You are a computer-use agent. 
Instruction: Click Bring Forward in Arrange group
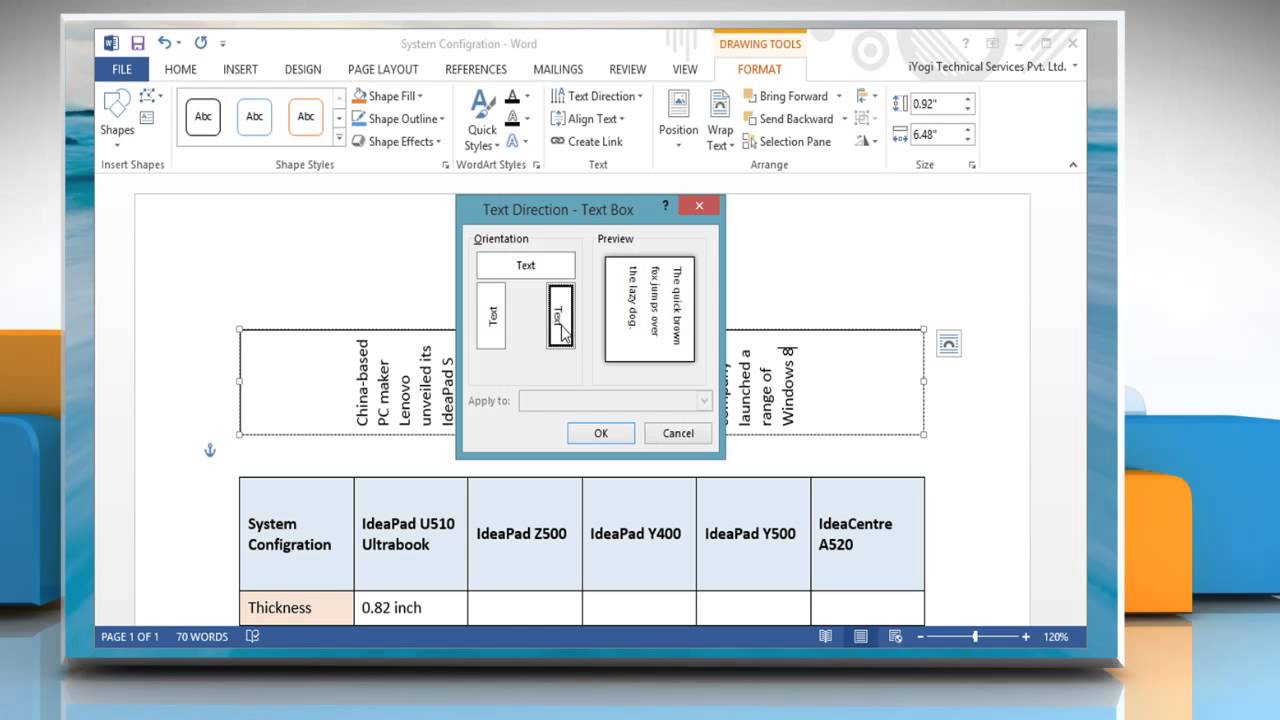(785, 96)
